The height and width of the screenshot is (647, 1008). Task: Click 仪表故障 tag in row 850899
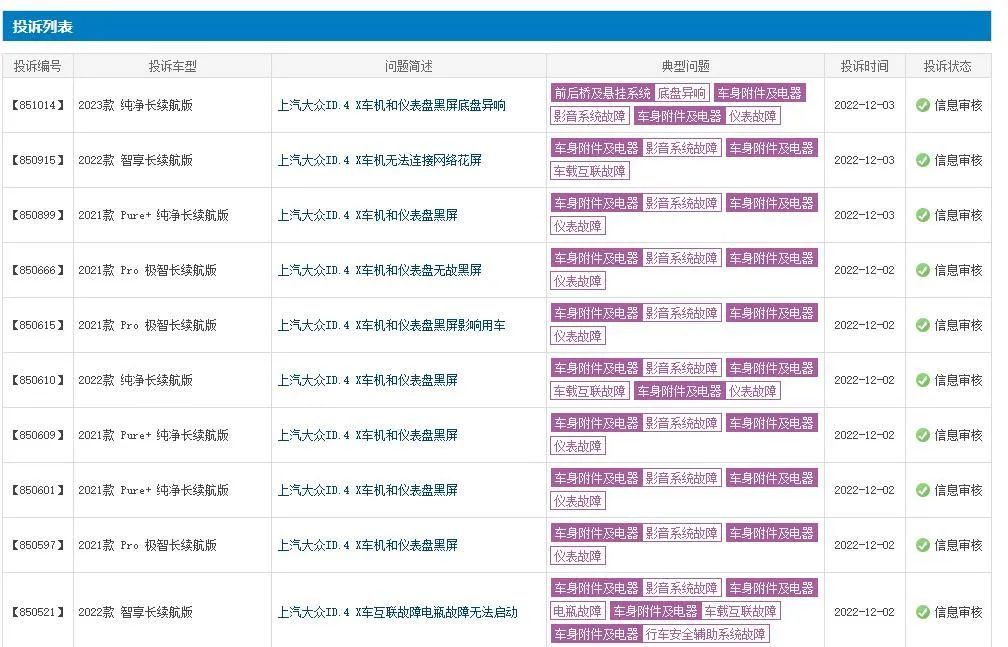point(578,226)
